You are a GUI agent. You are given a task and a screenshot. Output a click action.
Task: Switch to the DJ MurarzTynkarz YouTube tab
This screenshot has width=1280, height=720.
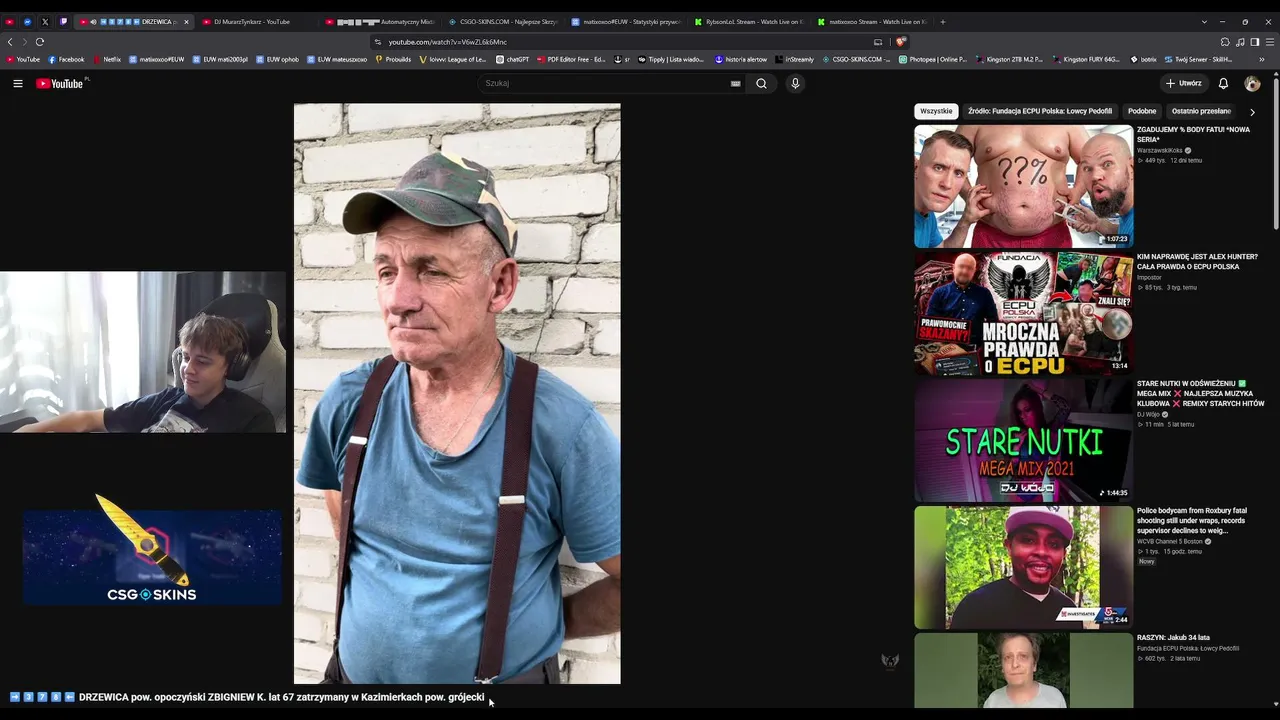253,22
